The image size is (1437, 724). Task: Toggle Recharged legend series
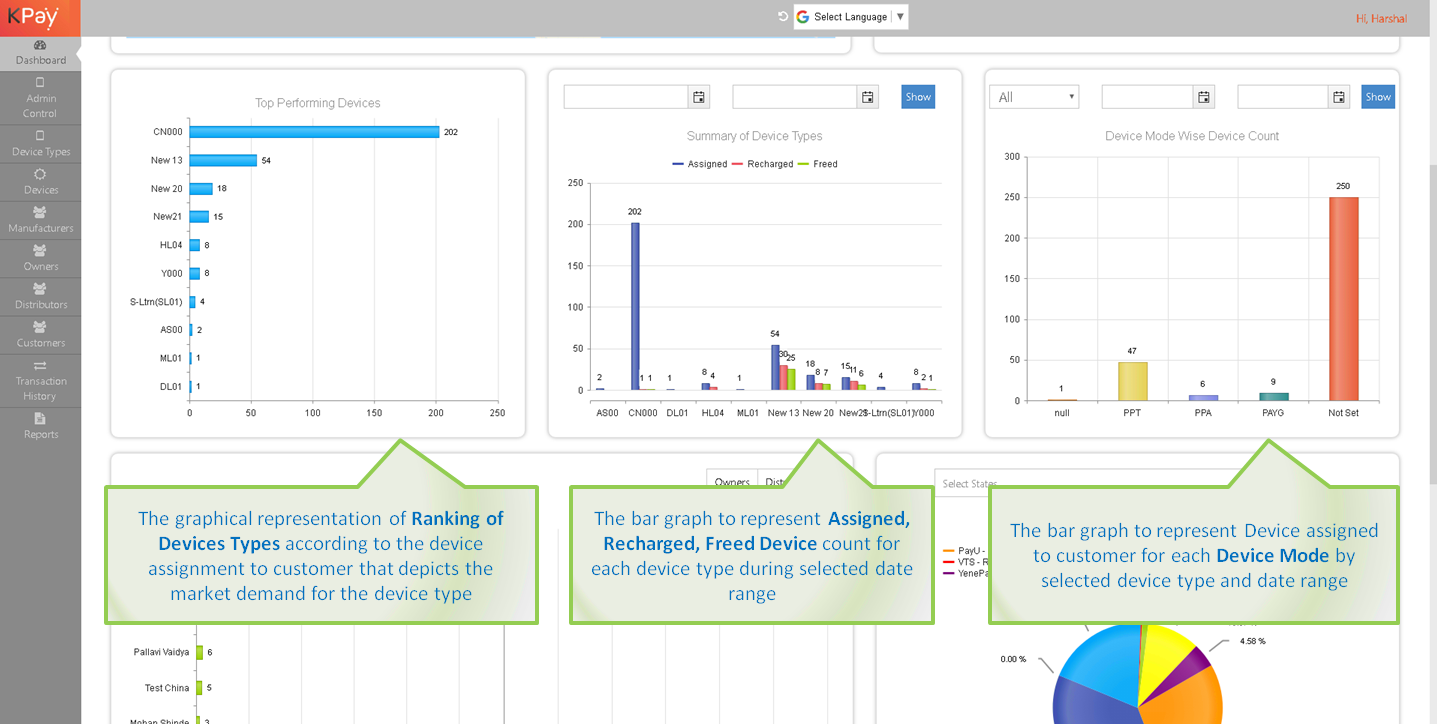pyautogui.click(x=762, y=164)
